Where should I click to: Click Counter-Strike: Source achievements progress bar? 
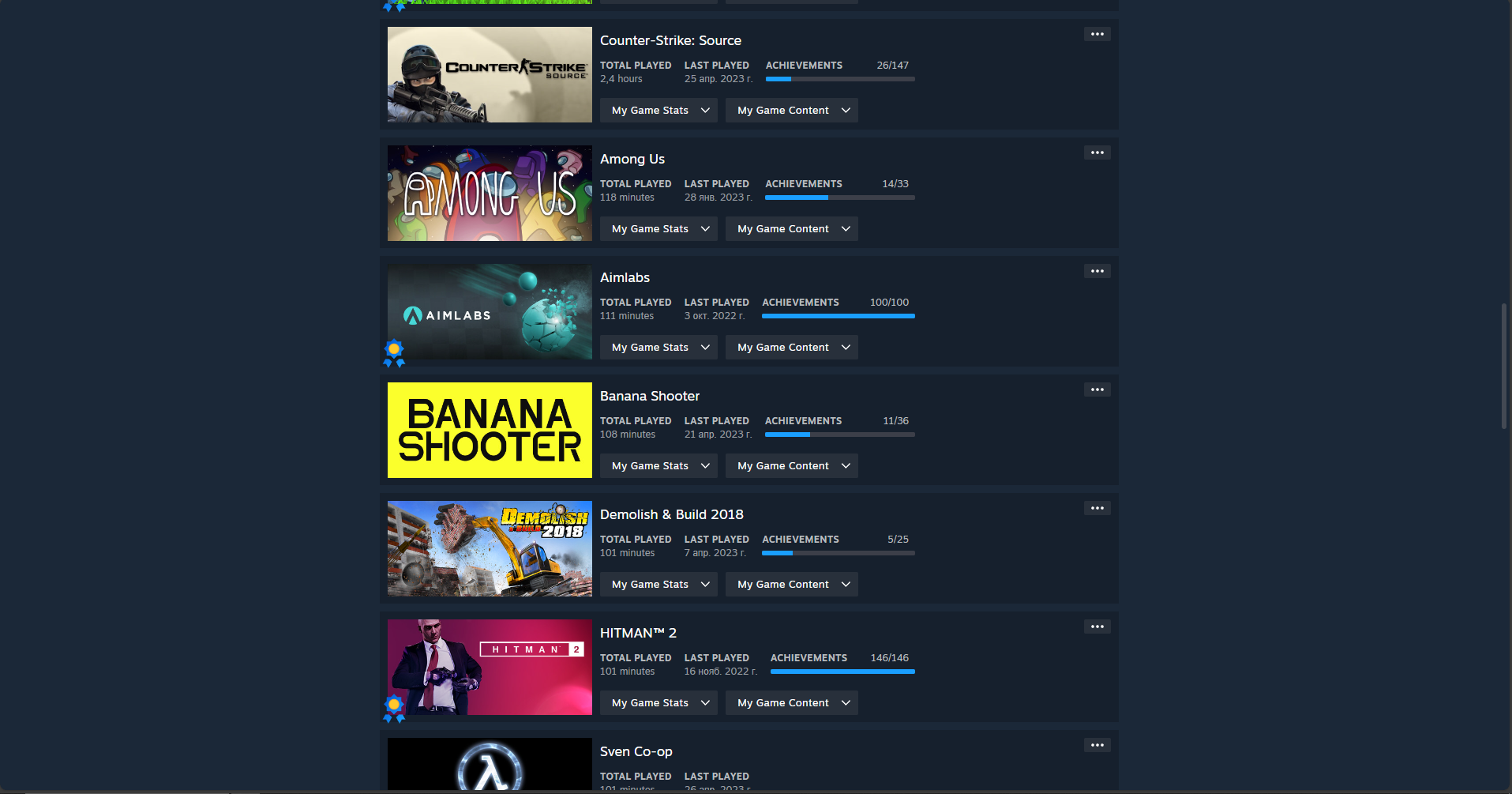point(840,79)
